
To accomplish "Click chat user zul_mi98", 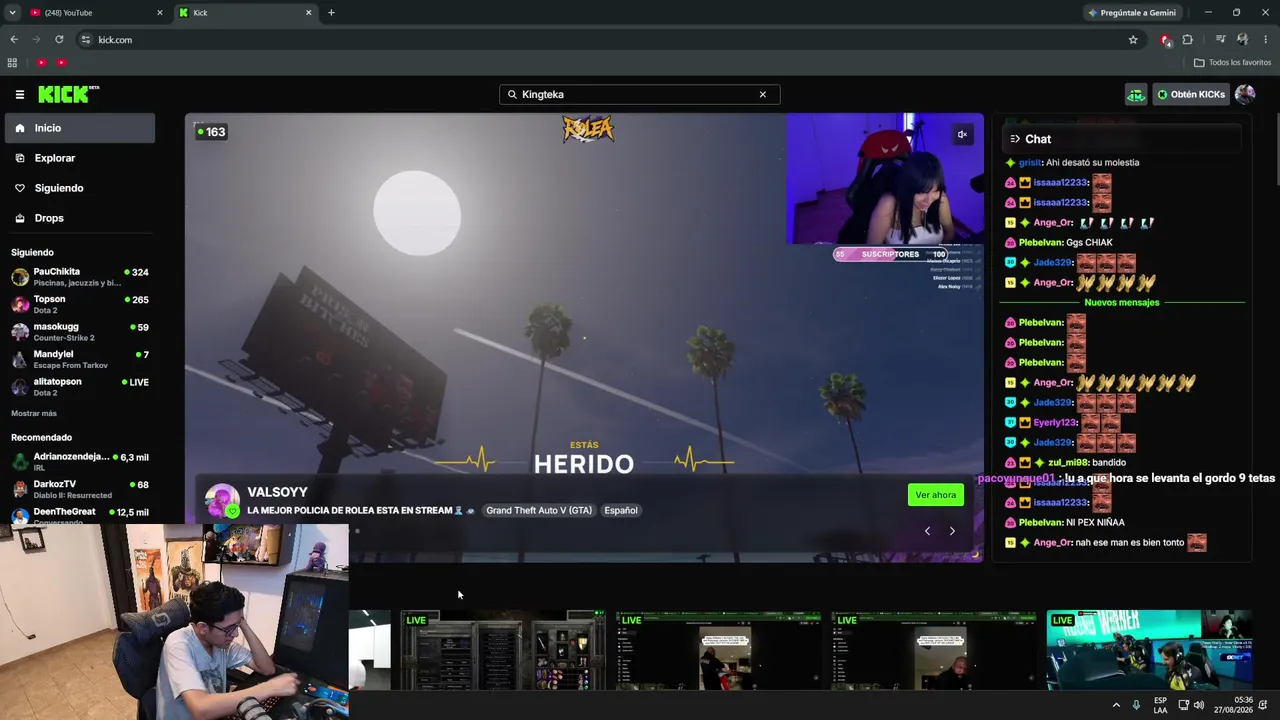I will (1067, 462).
